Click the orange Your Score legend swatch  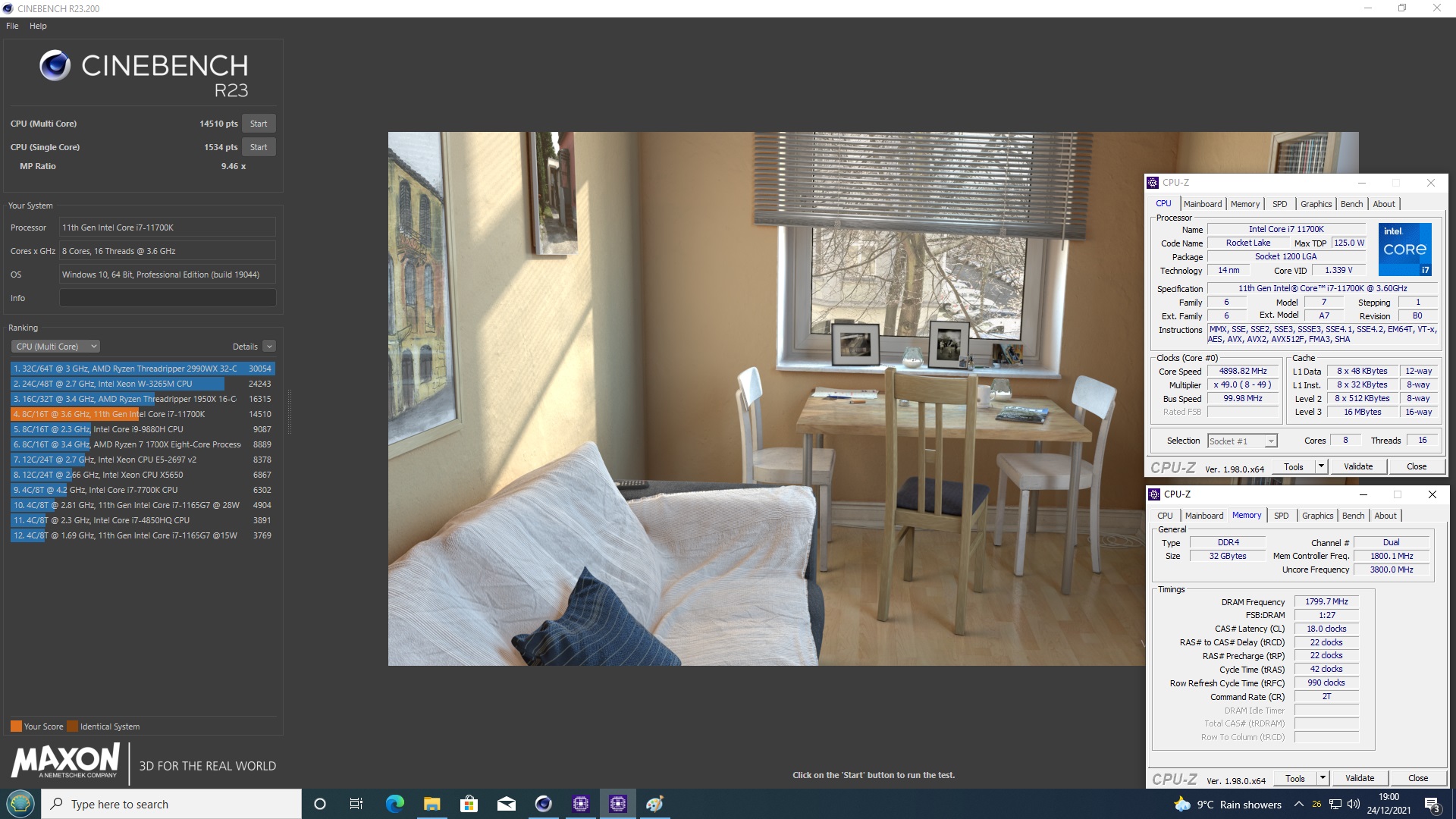tap(16, 726)
